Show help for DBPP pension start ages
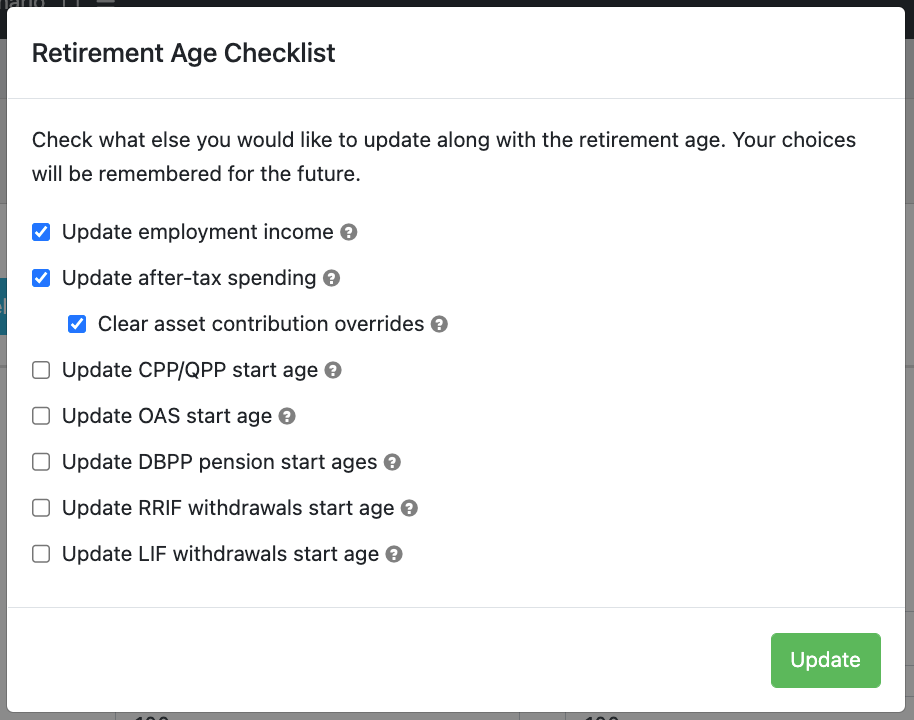 tap(393, 462)
